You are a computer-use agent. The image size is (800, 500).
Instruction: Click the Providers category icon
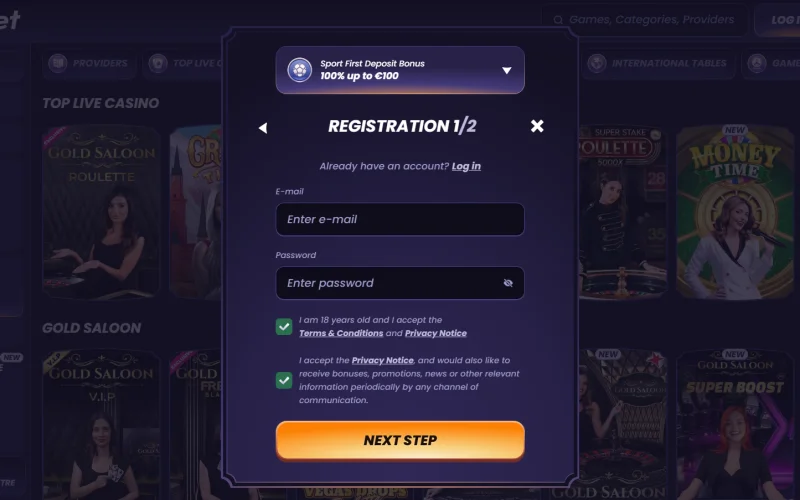pyautogui.click(x=58, y=63)
